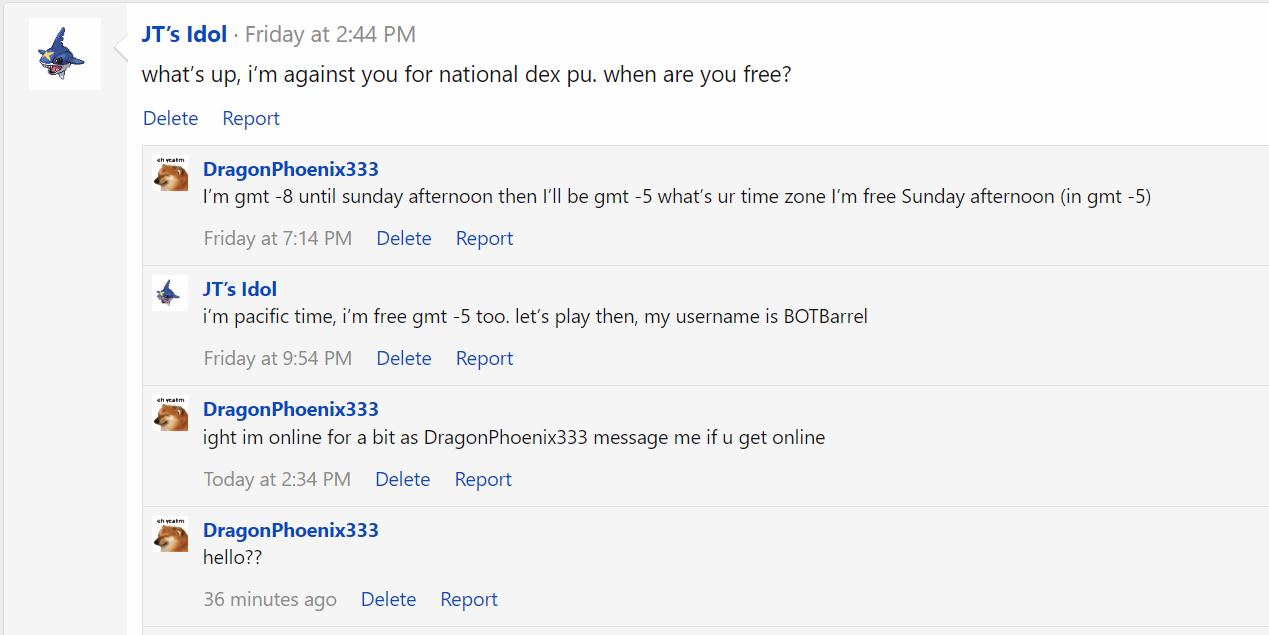Viewport: 1269px width, 635px height.
Task: Click DragonPhoenix333's doge avatar on first reply
Action: (x=170, y=173)
